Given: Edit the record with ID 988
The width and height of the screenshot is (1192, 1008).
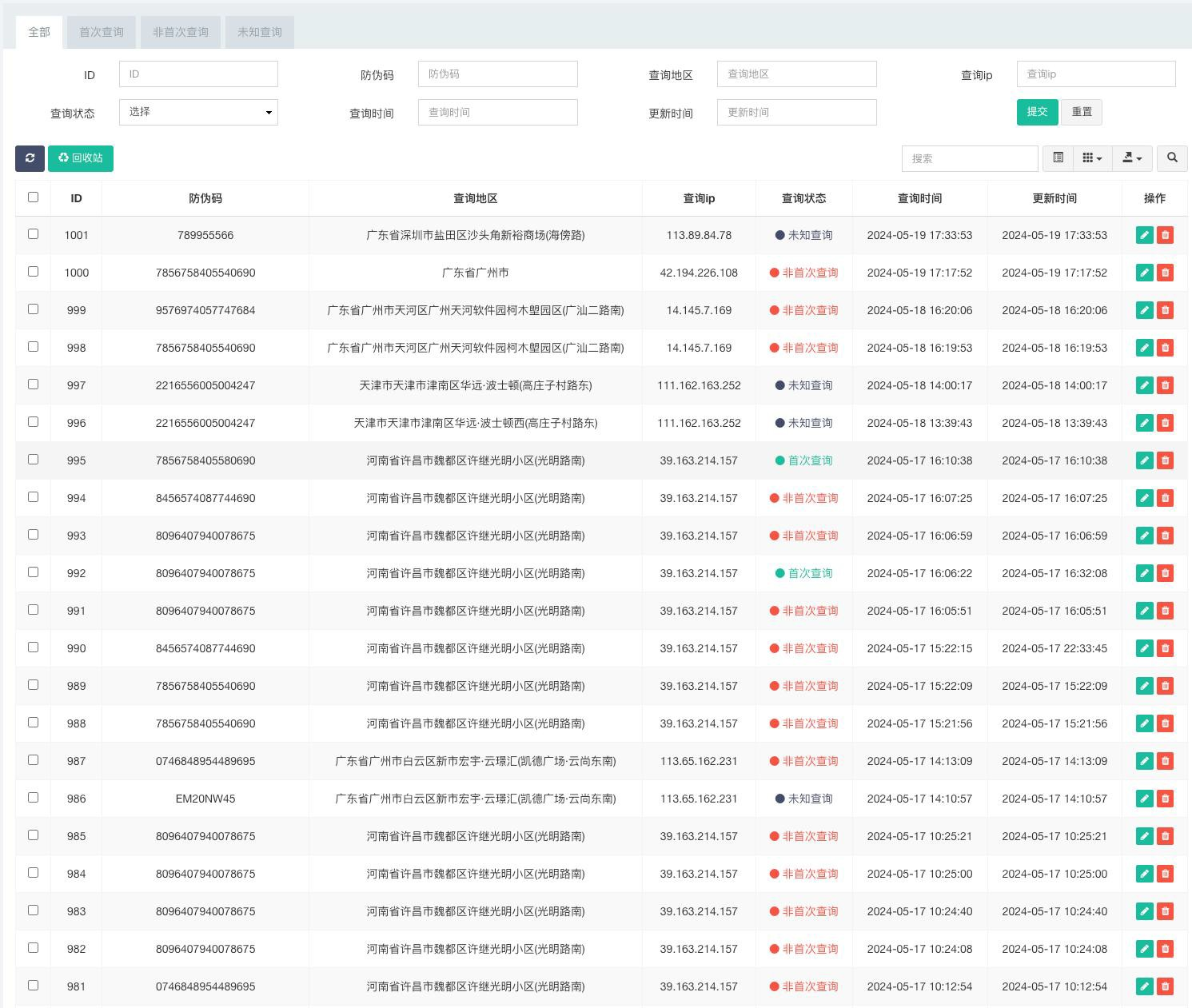Looking at the screenshot, I should 1144,723.
